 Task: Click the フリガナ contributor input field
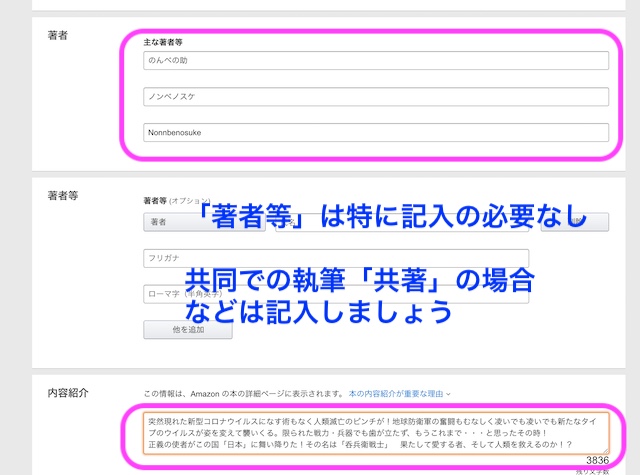coord(336,259)
